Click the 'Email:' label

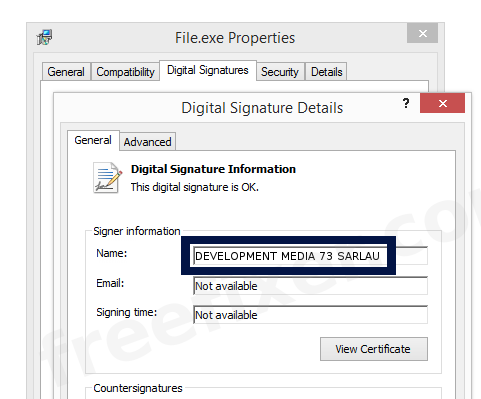click(x=110, y=283)
